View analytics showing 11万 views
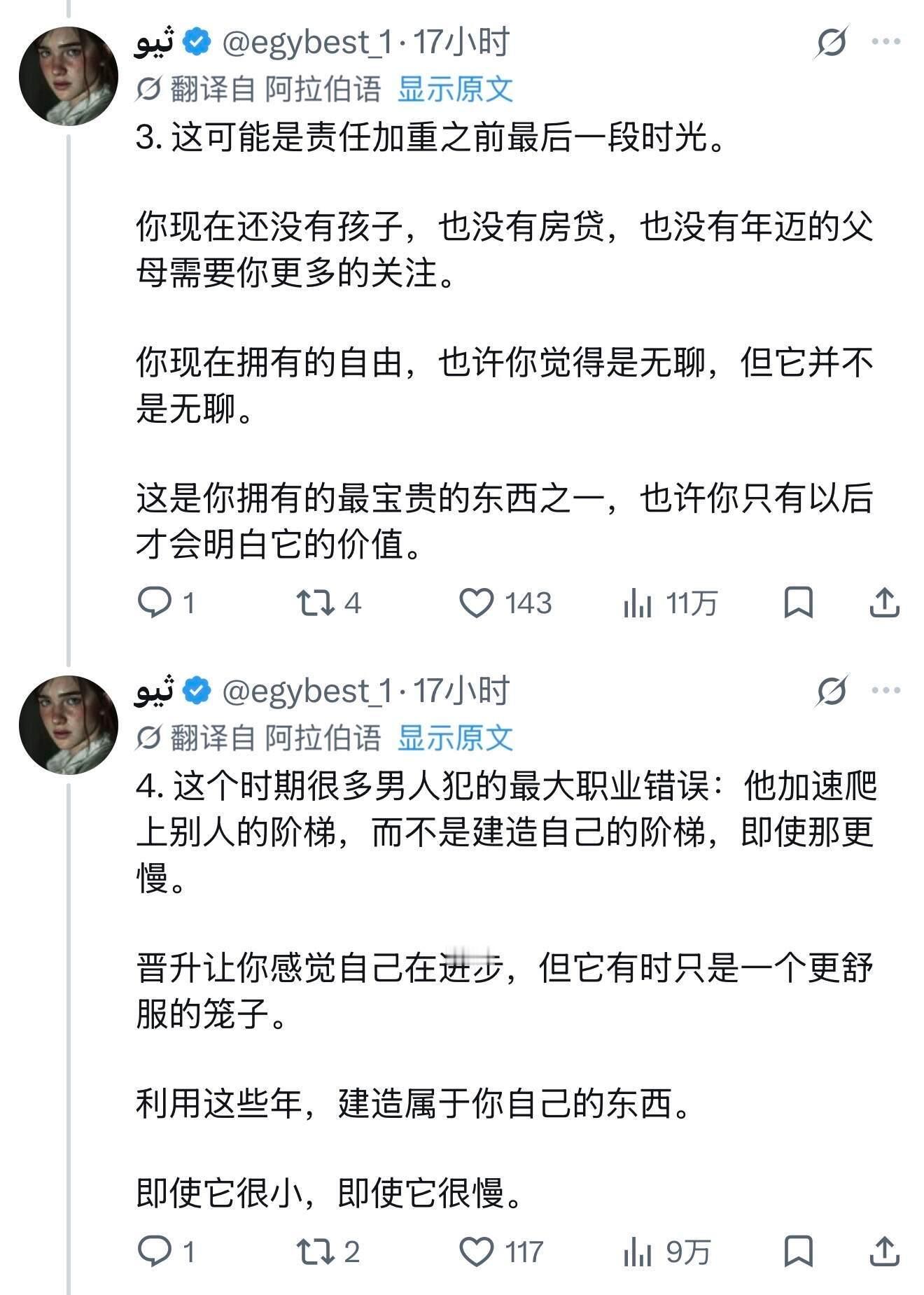The height and width of the screenshot is (1295, 924). tap(670, 603)
